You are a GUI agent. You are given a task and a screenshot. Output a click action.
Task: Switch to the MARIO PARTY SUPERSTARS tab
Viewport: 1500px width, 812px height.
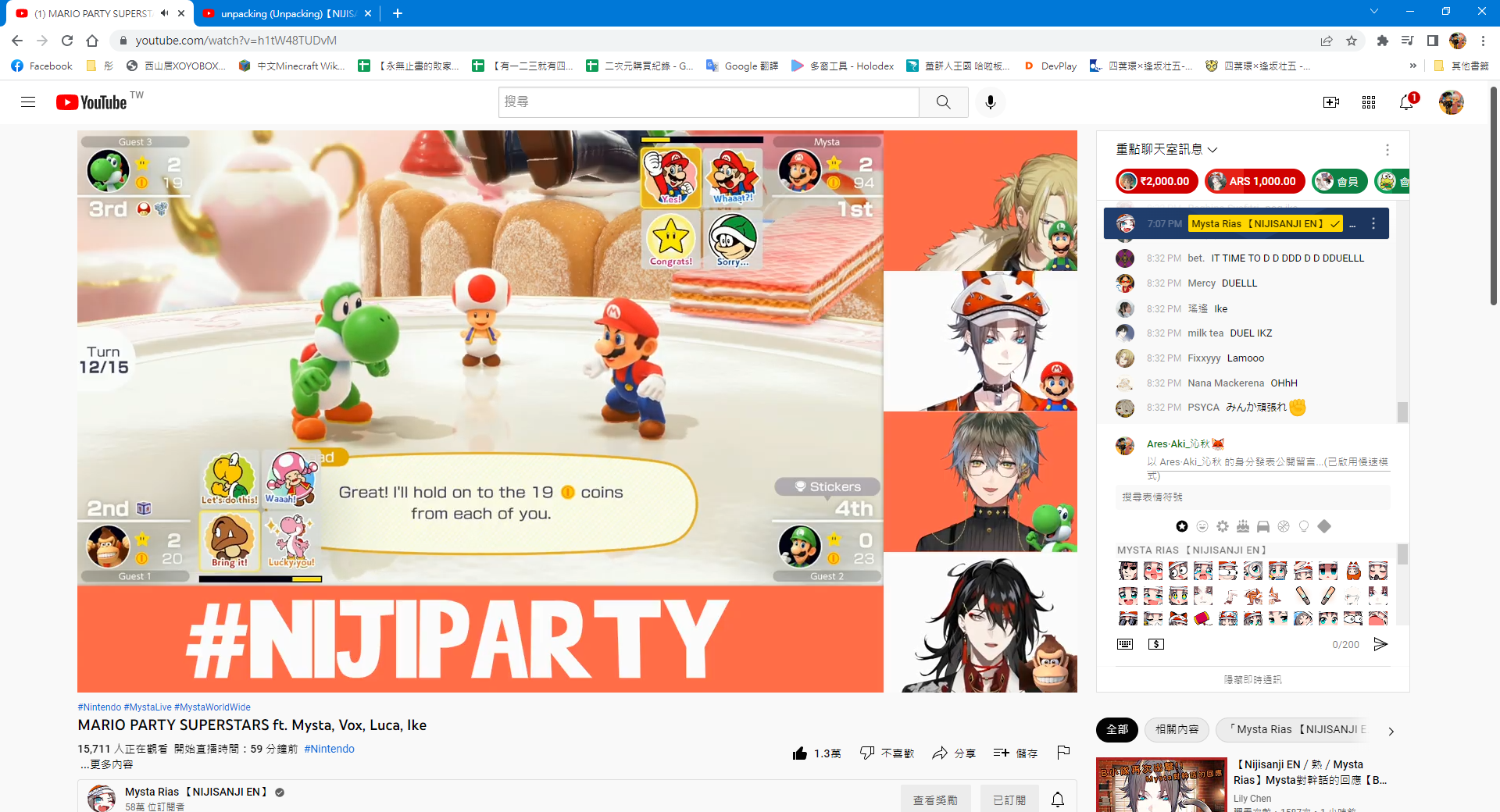(92, 13)
